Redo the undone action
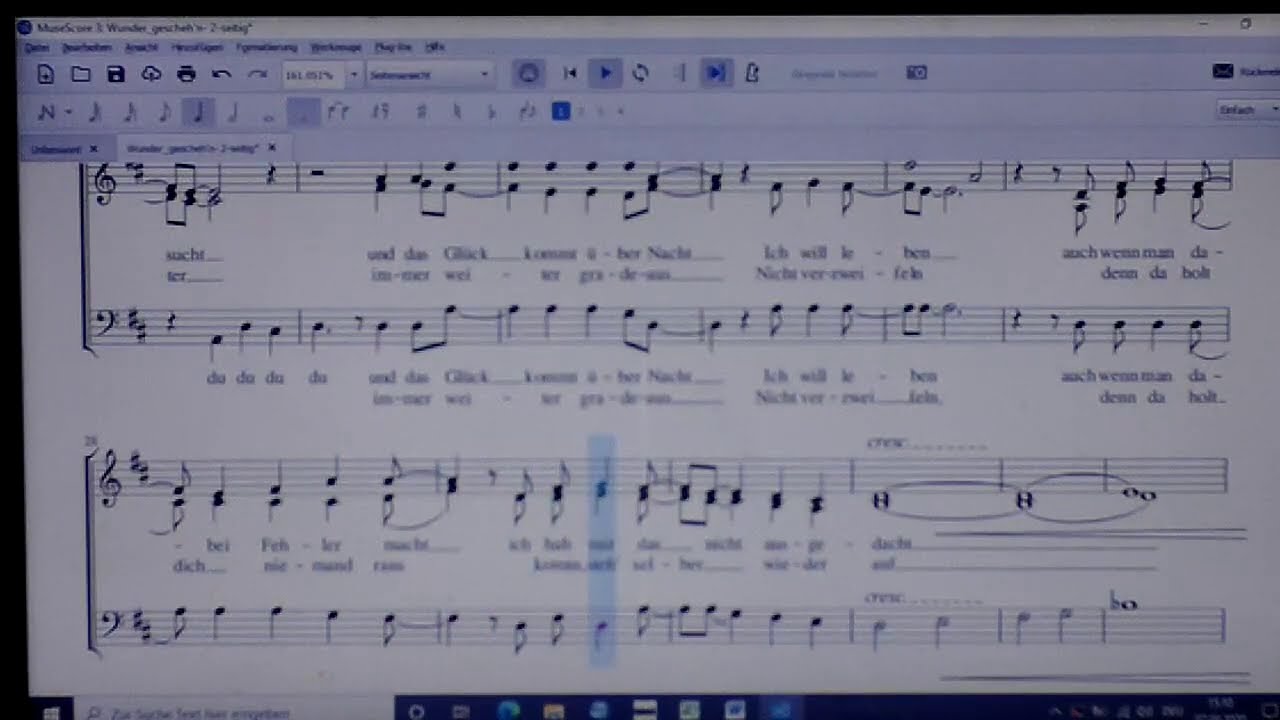This screenshot has height=720, width=1280. click(x=257, y=74)
